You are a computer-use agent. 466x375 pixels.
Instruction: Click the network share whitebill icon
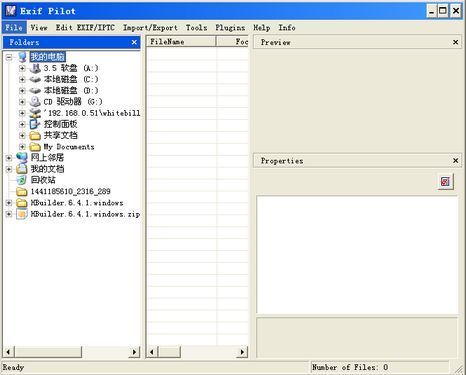pyautogui.click(x=35, y=113)
